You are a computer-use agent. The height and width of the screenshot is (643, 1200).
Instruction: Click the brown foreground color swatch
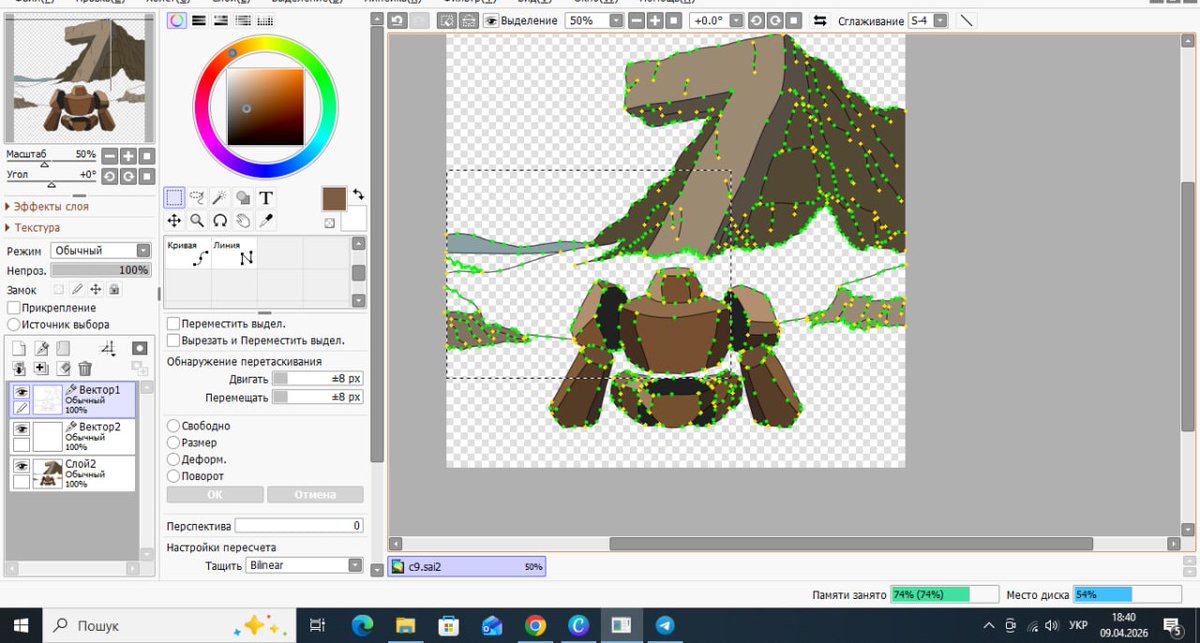click(x=334, y=198)
